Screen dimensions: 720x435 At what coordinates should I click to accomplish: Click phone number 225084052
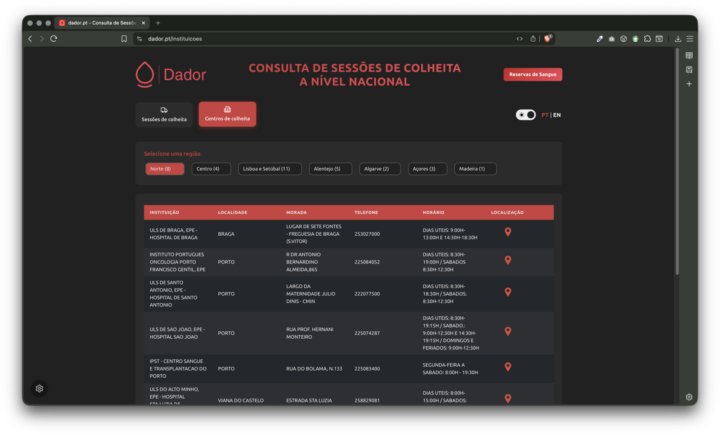(x=367, y=262)
